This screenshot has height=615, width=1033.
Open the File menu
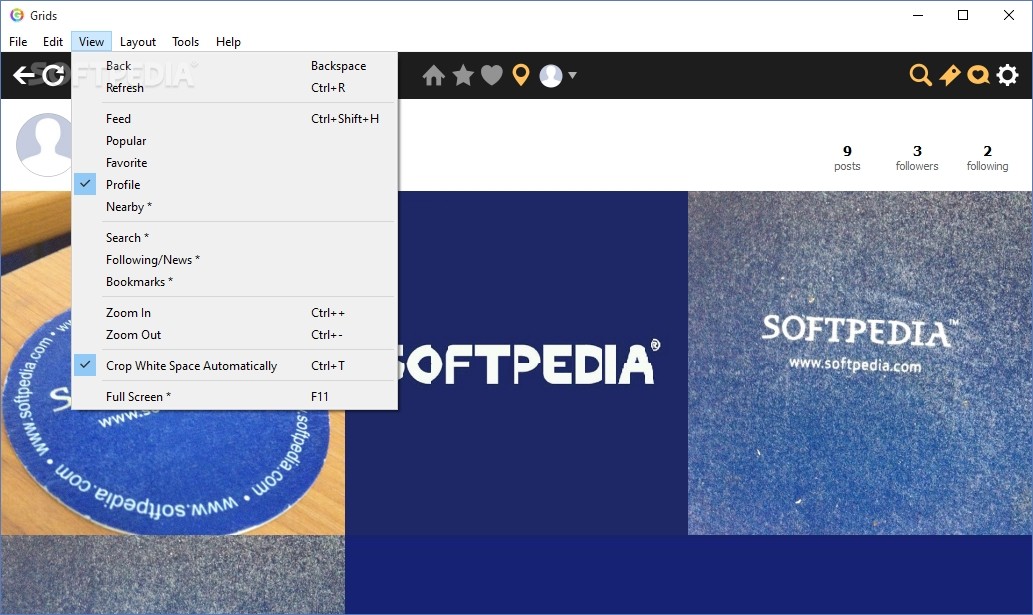18,41
